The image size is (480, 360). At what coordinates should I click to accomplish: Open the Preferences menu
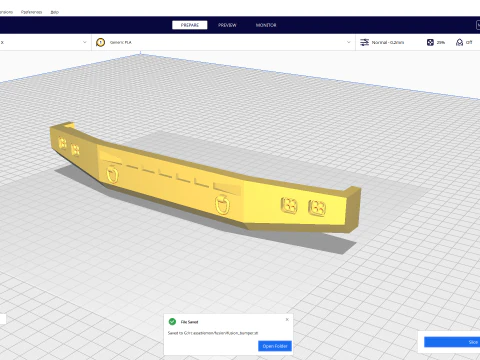click(31, 12)
